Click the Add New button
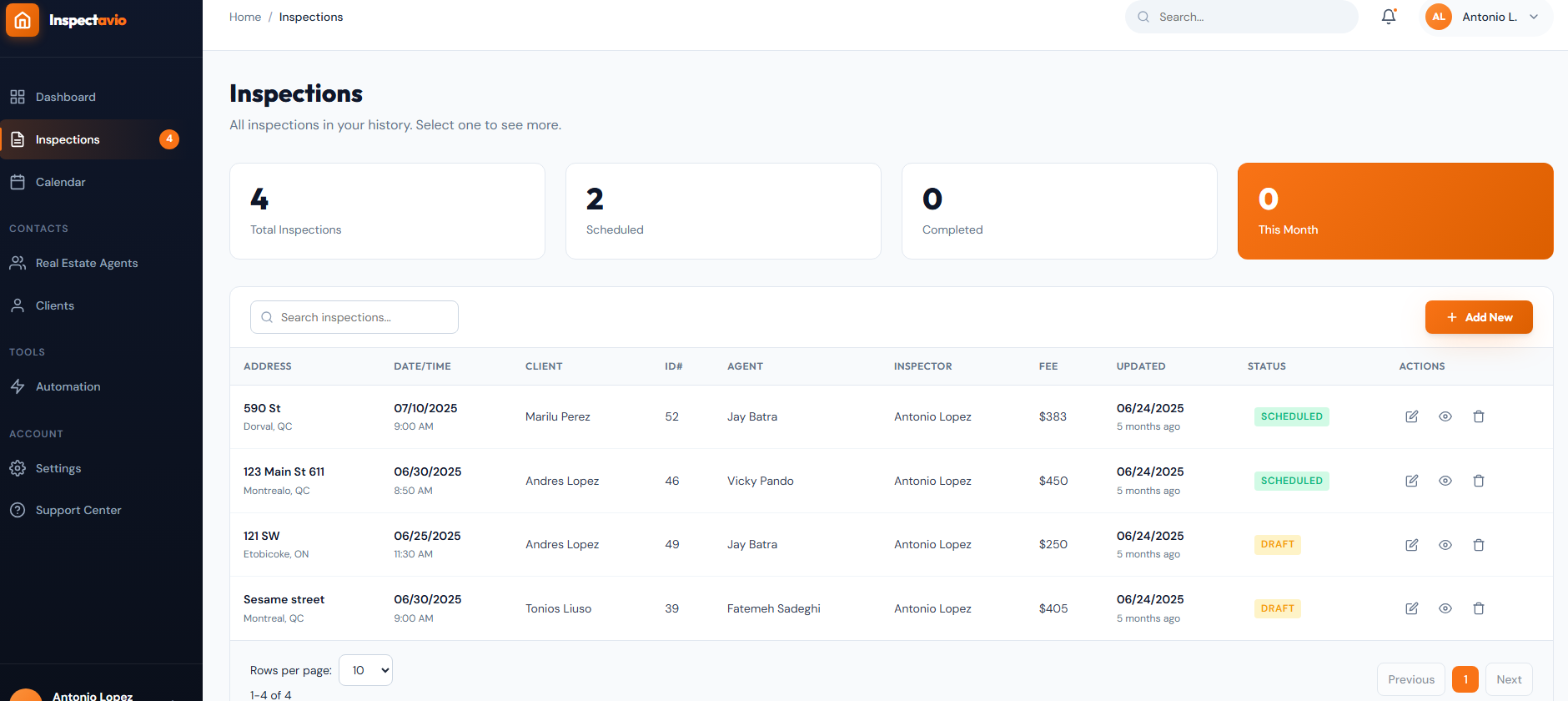 pos(1479,317)
